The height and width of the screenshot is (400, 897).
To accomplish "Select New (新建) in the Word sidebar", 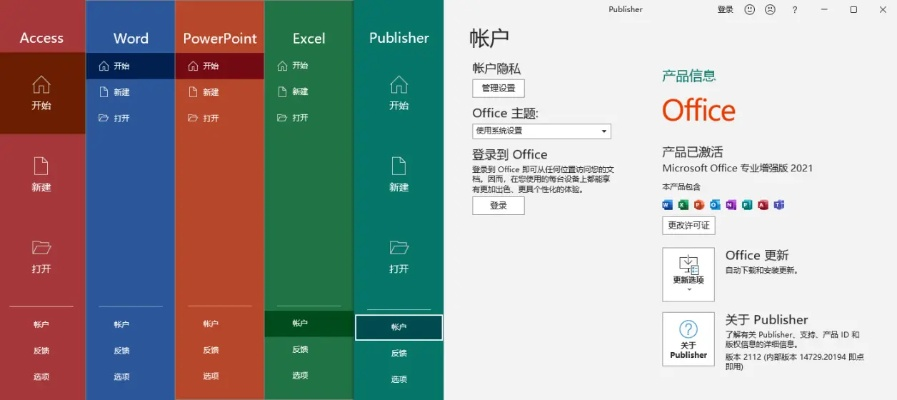I will [x=120, y=92].
